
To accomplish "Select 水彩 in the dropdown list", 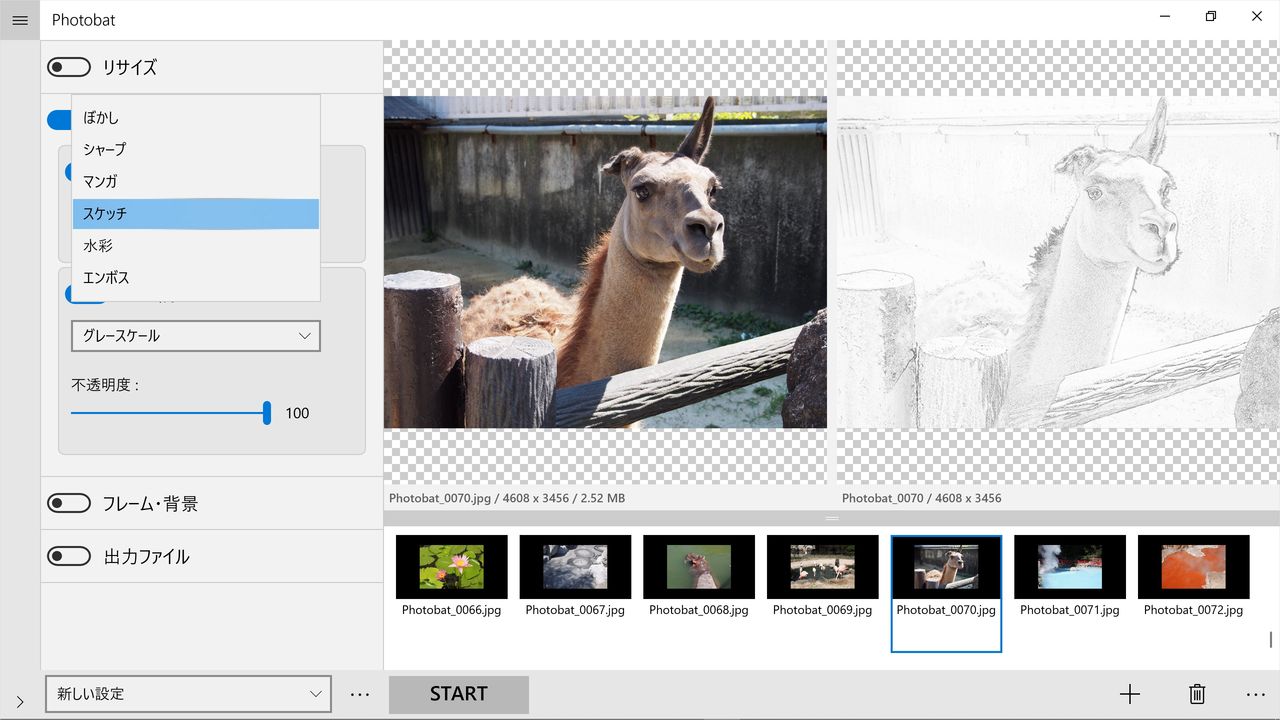I will [x=196, y=246].
